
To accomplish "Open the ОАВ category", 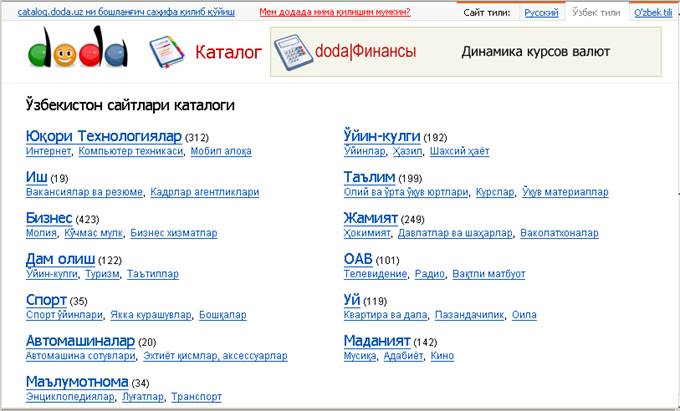I will 358,259.
